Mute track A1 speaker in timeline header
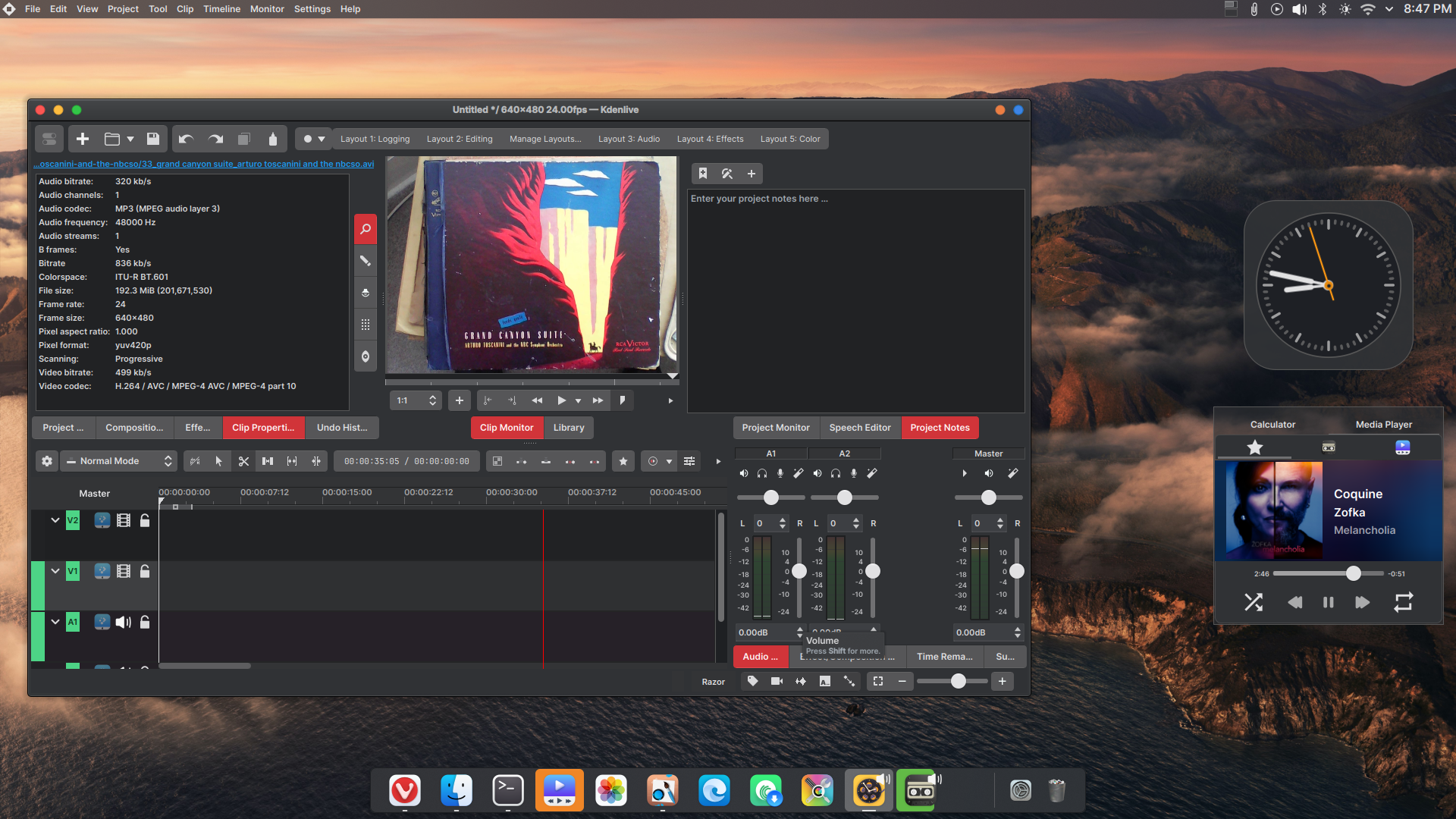This screenshot has width=1456, height=819. point(124,622)
